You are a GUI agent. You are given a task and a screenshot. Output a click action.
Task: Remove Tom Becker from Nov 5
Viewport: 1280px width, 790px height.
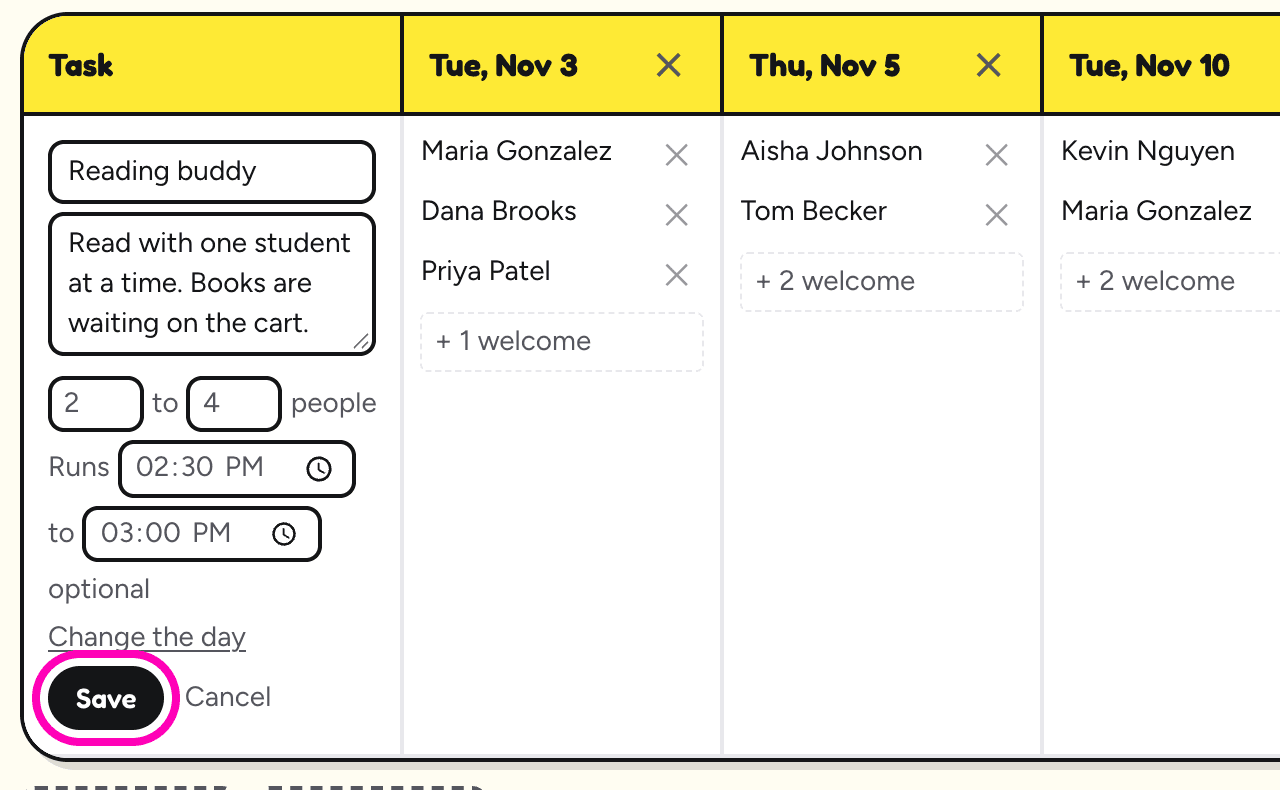point(996,215)
